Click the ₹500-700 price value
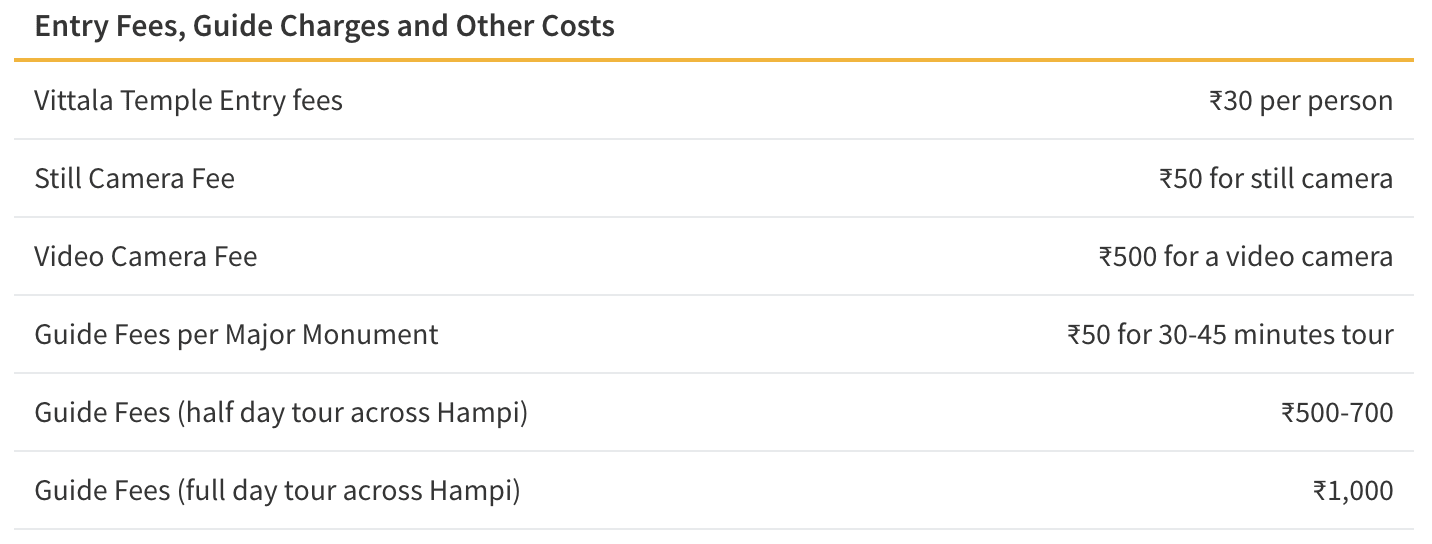 click(x=1336, y=412)
